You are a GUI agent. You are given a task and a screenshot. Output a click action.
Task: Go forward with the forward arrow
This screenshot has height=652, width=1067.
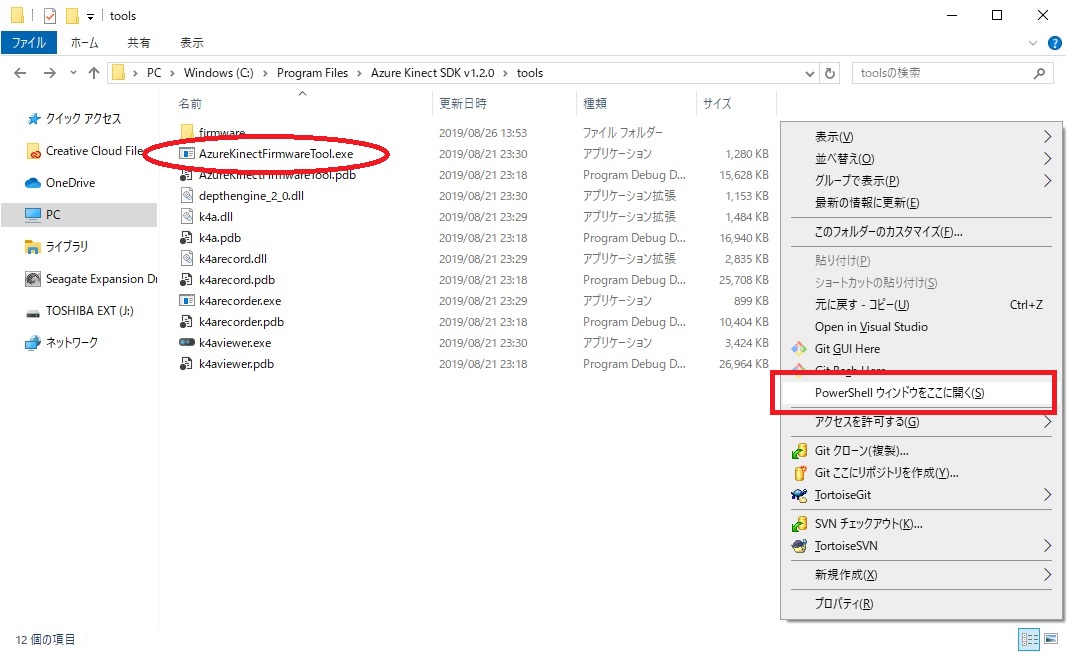point(50,73)
